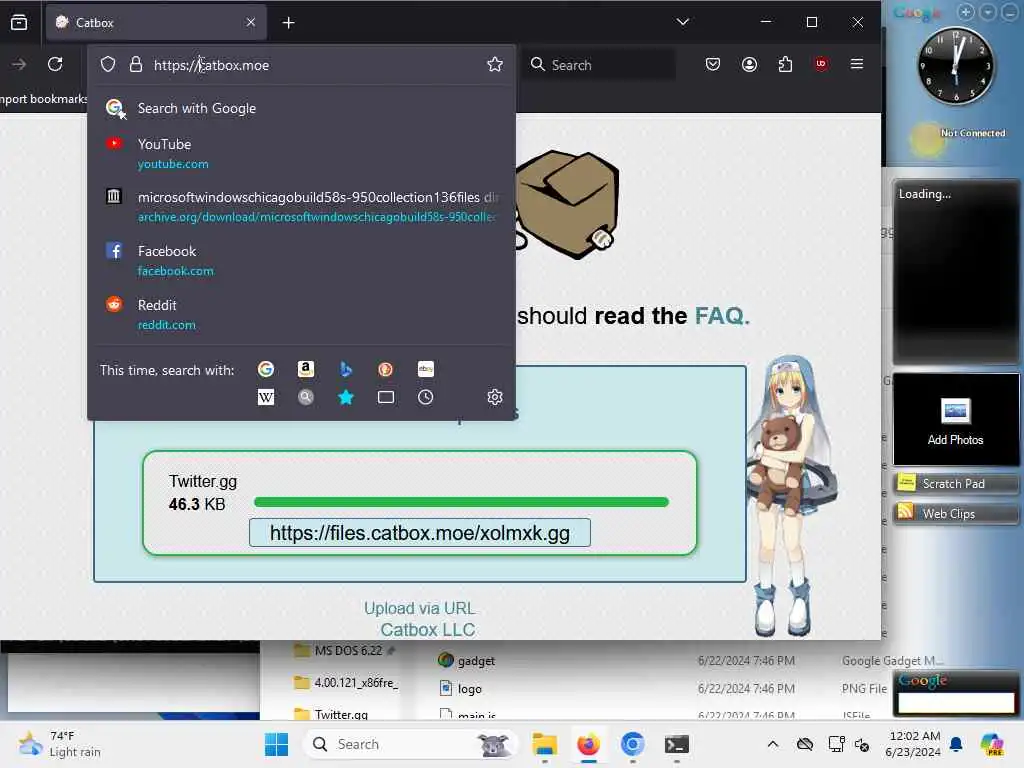Screen dimensions: 1024x768
Task: Choose the YouTube suggestion
Action: pos(302,153)
